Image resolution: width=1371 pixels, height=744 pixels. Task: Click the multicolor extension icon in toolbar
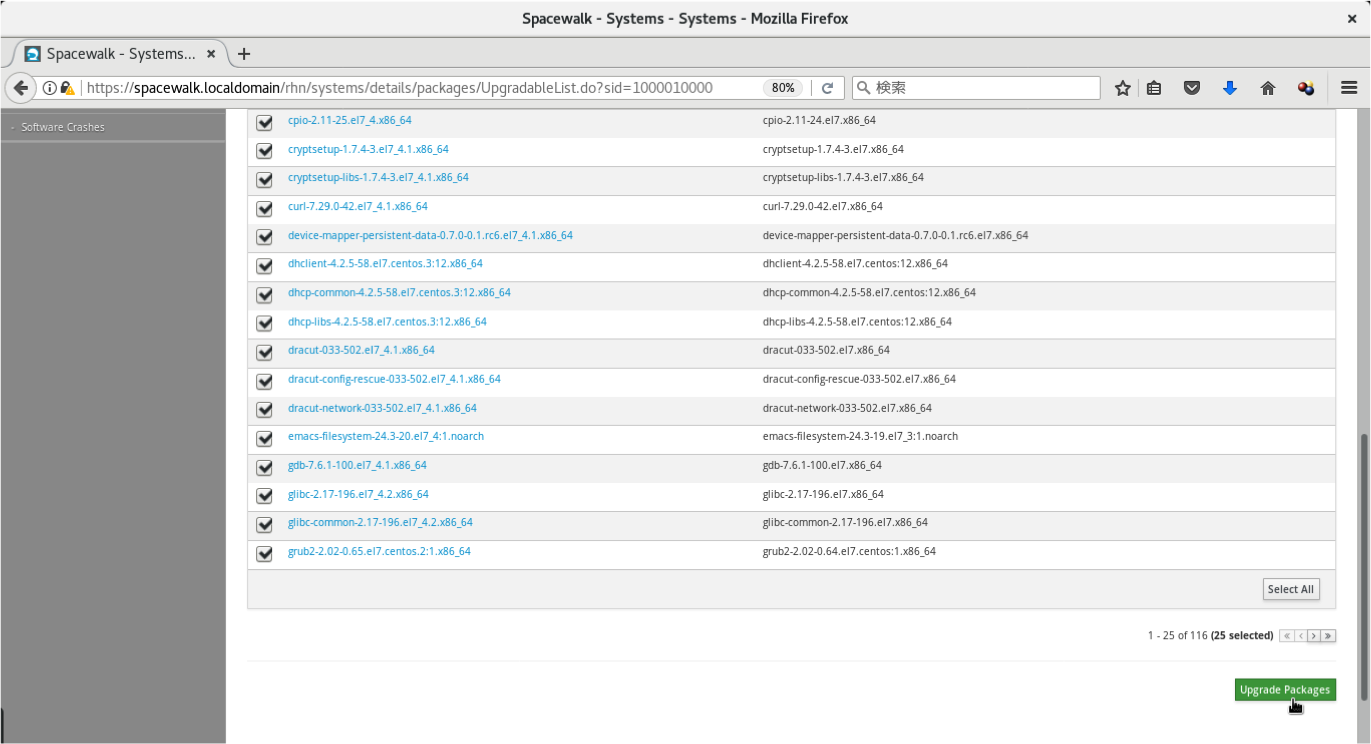(1306, 88)
